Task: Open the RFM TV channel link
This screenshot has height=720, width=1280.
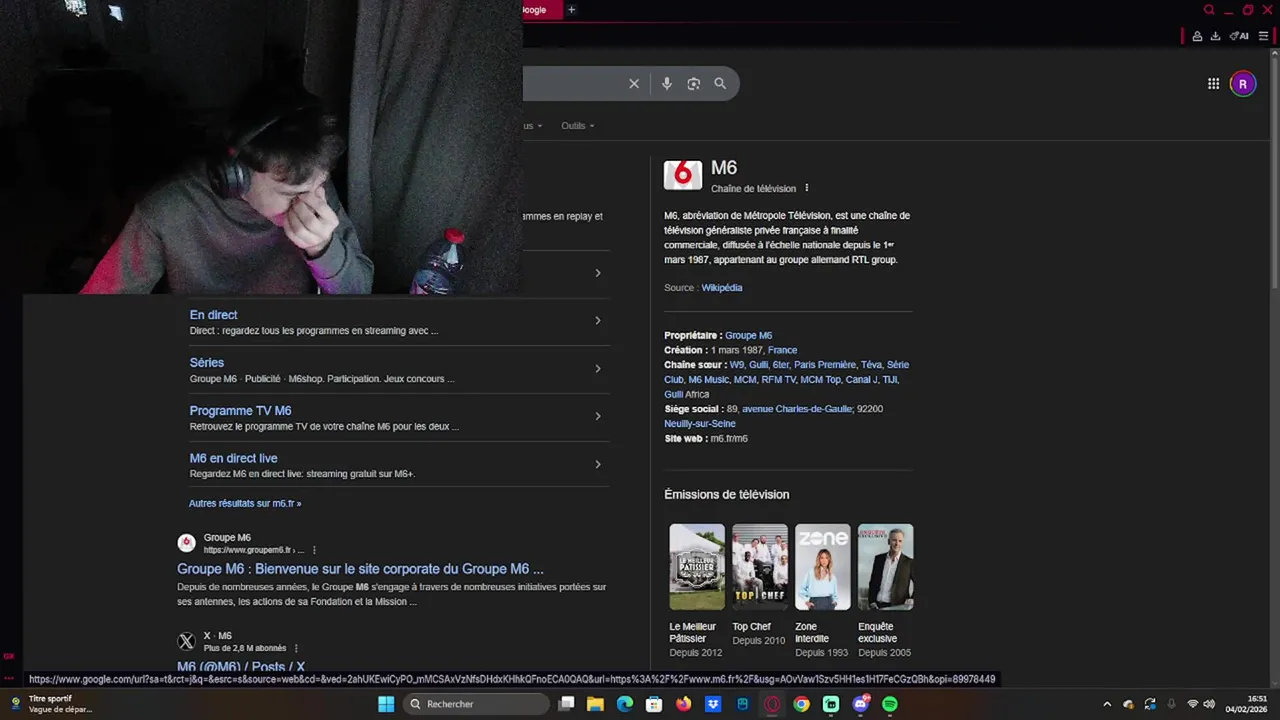Action: [778, 380]
